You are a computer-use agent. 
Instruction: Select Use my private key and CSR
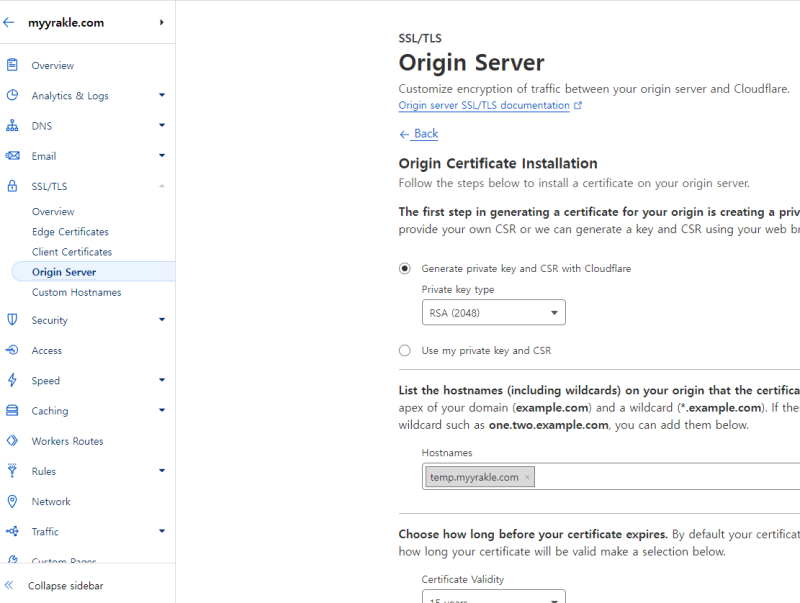pos(405,351)
